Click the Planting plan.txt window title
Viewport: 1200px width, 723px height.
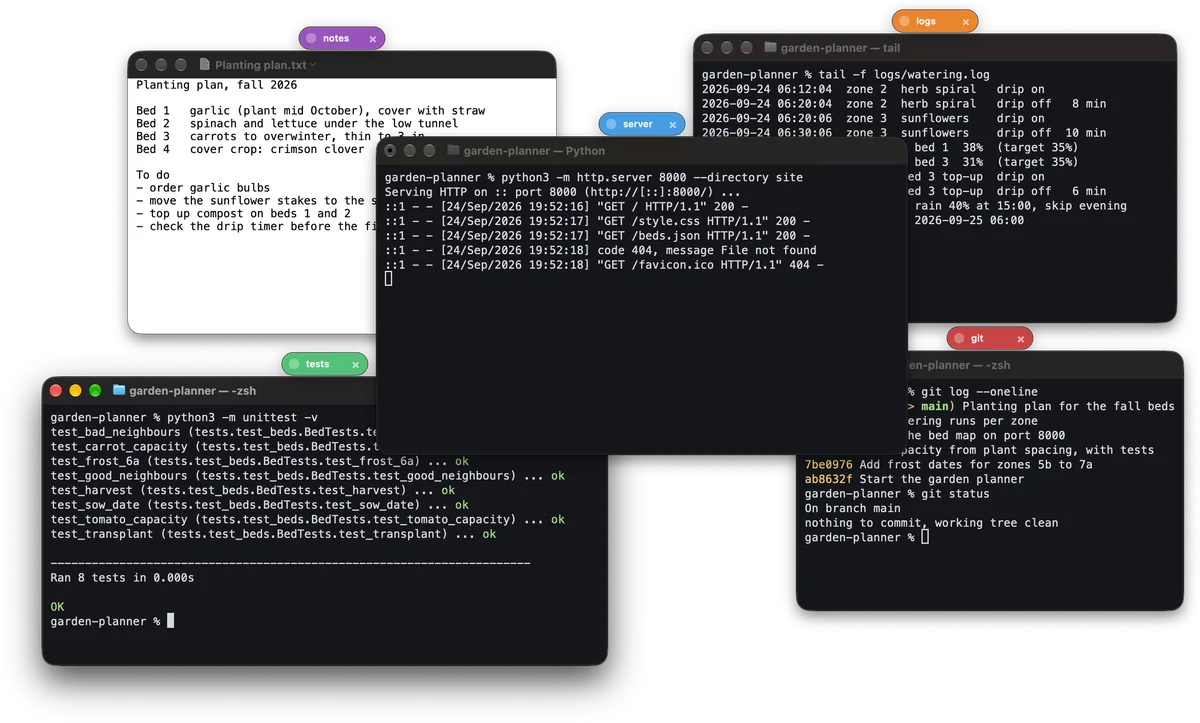click(x=260, y=65)
